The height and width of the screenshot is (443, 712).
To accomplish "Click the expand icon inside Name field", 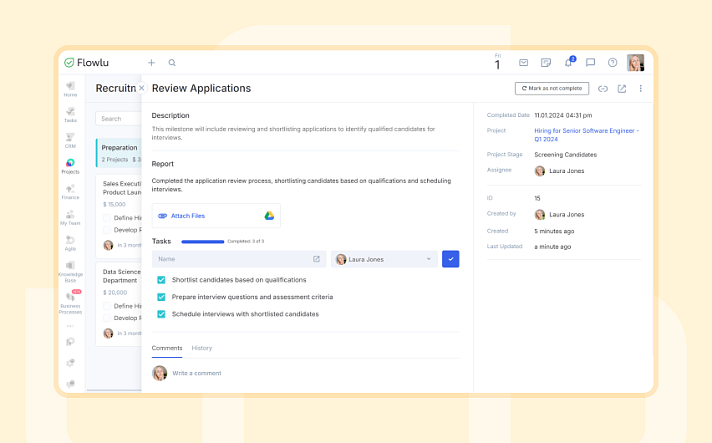I will (316, 259).
